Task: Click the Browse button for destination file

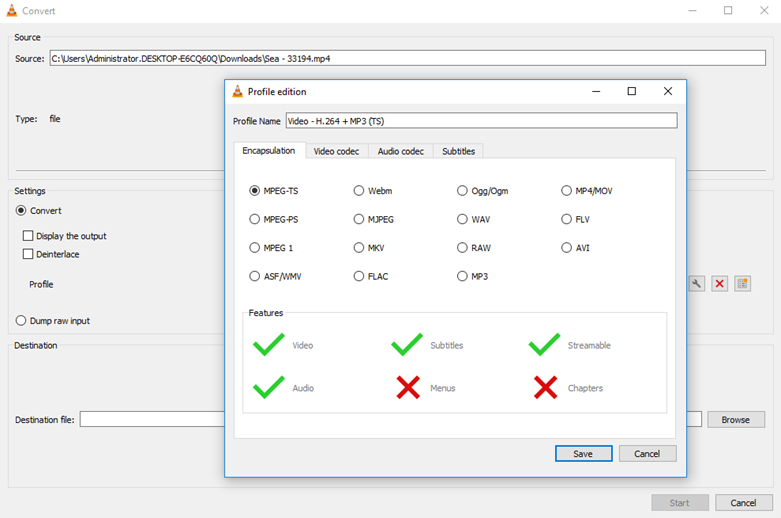Action: [x=736, y=420]
